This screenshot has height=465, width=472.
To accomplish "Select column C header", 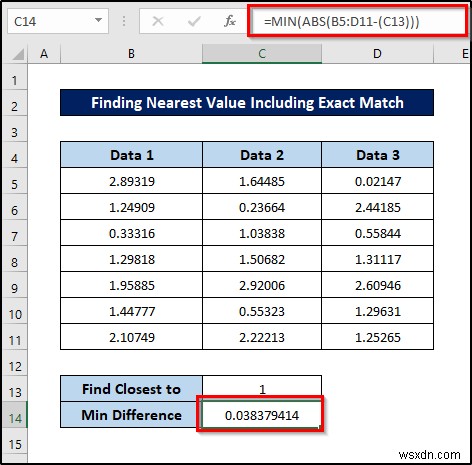I will pyautogui.click(x=262, y=54).
